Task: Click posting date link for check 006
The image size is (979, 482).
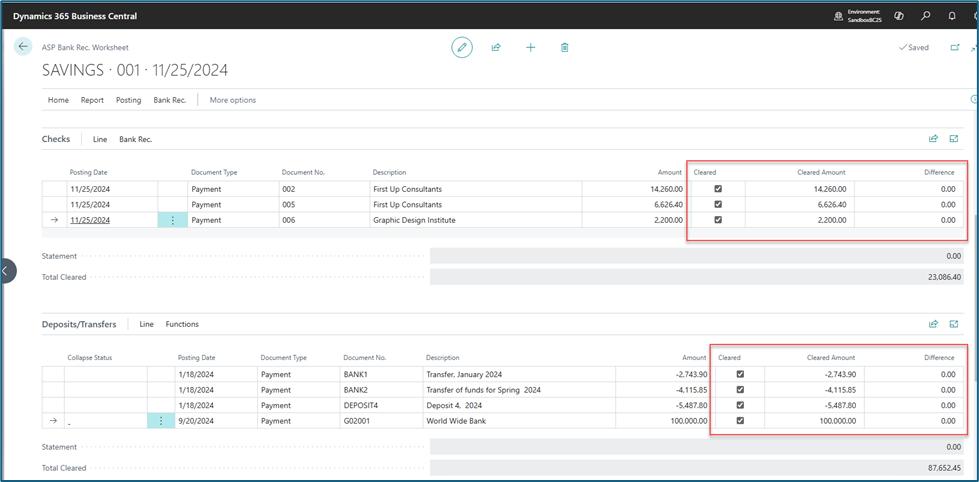Action: [x=91, y=220]
